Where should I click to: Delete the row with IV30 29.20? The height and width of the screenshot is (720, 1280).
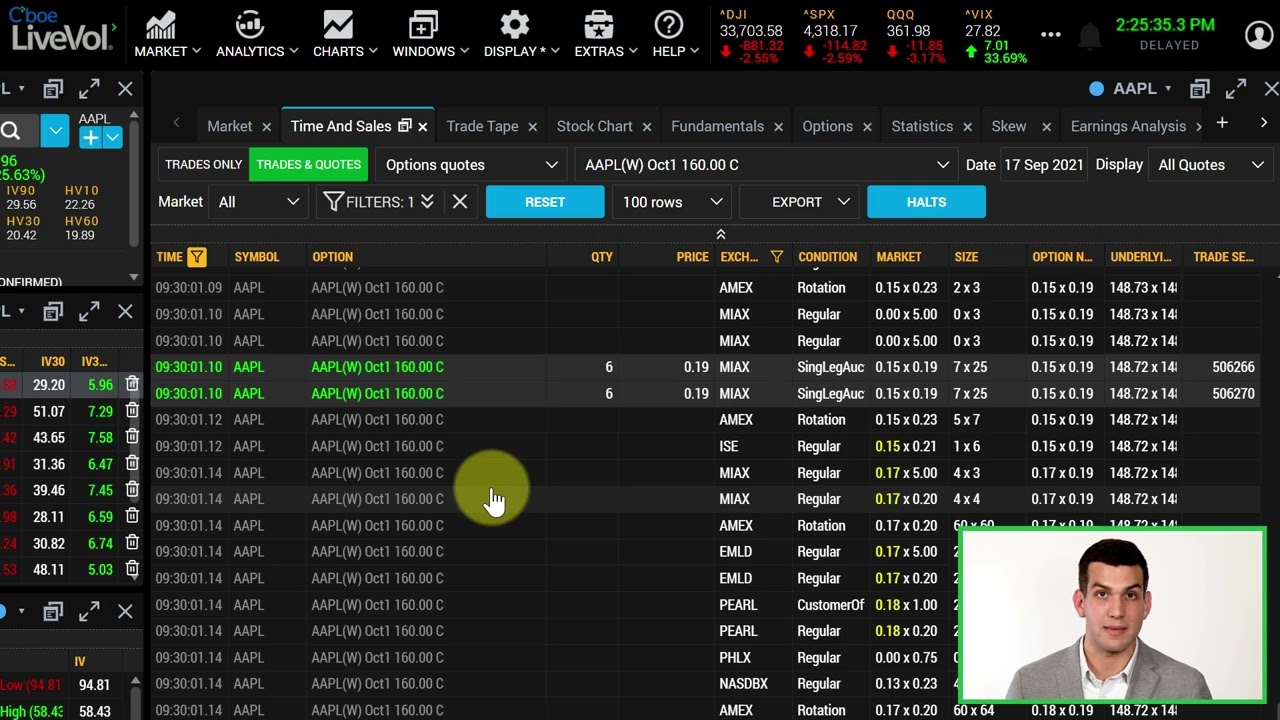click(x=132, y=384)
